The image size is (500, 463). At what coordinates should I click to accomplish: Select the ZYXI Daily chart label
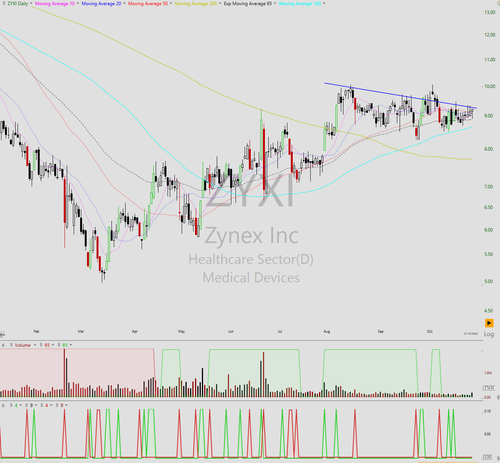coord(18,3)
